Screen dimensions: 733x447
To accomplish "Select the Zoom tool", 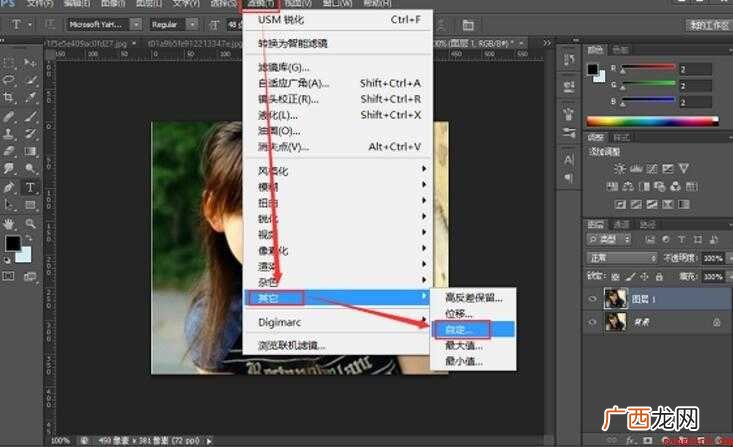I will (x=30, y=224).
